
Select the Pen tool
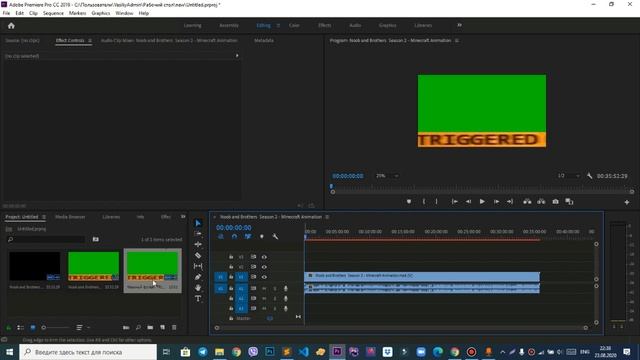pyautogui.click(x=198, y=277)
